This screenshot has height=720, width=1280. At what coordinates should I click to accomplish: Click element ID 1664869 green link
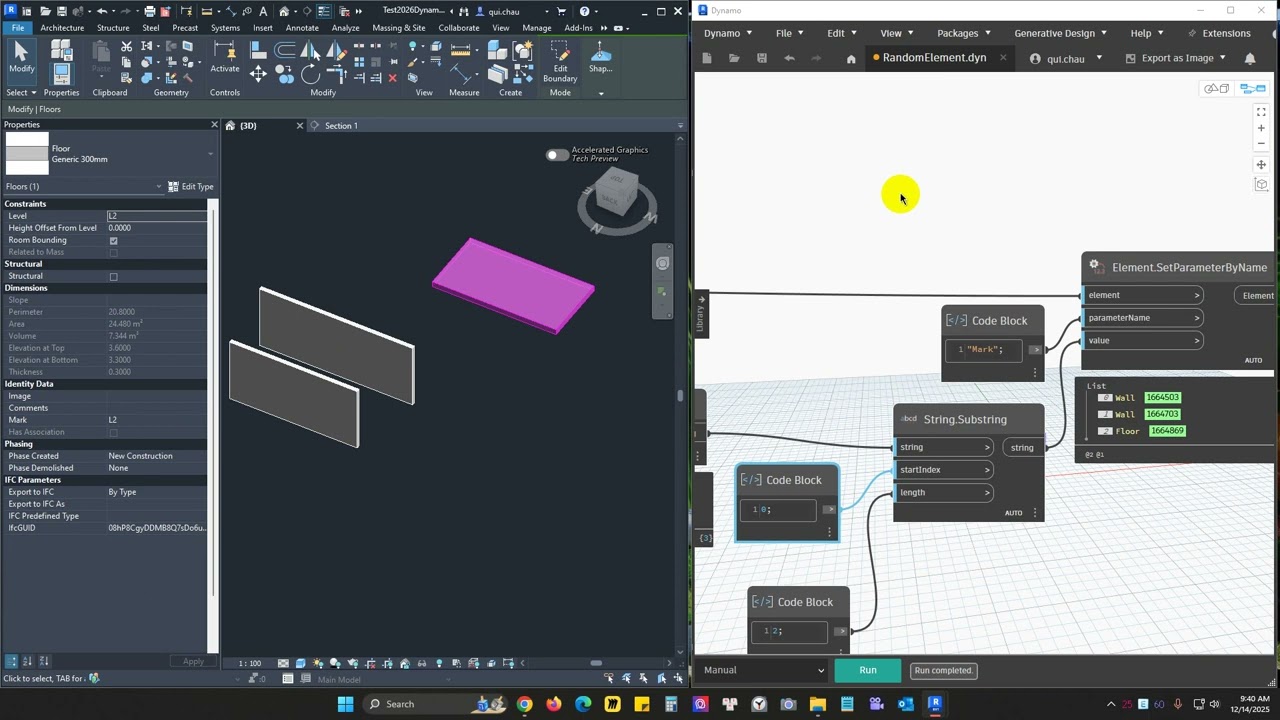pyautogui.click(x=1167, y=431)
